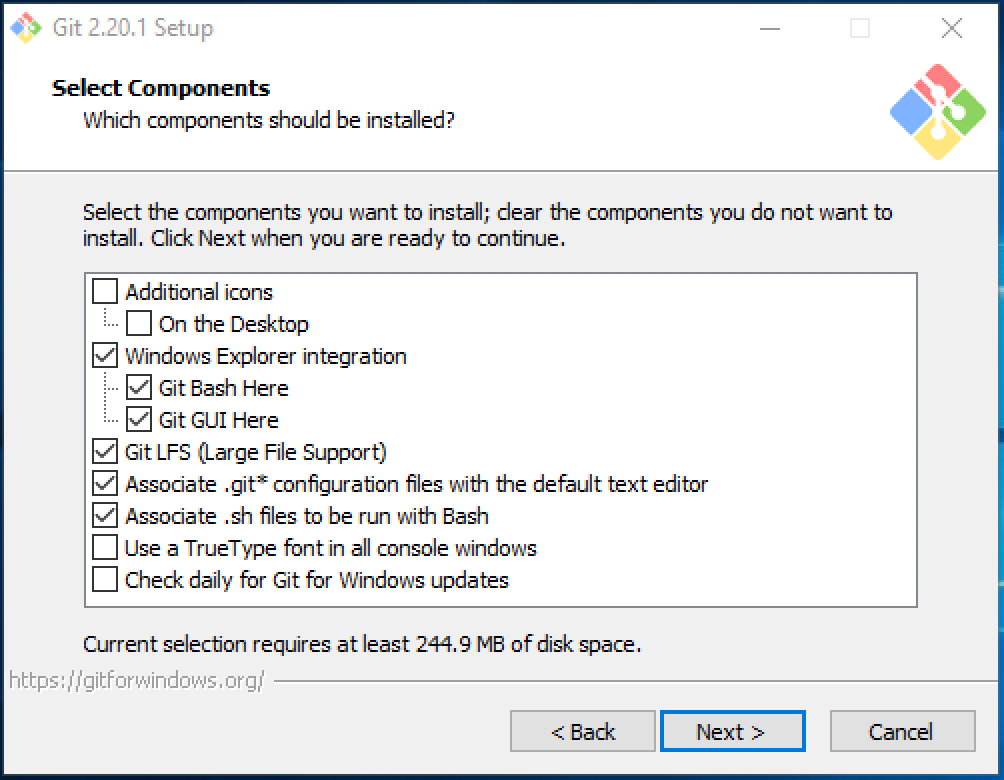Screen dimensions: 1004x780
Task: Disable associating .sh files with Bash
Action: coord(105,515)
